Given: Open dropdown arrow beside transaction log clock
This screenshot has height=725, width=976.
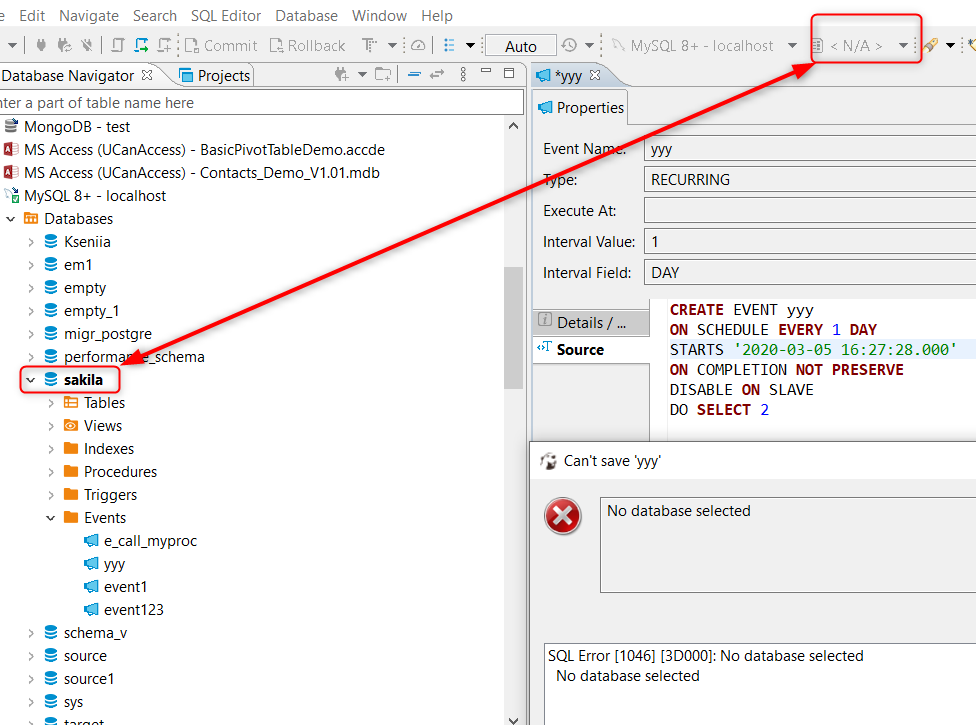Looking at the screenshot, I should coord(589,45).
